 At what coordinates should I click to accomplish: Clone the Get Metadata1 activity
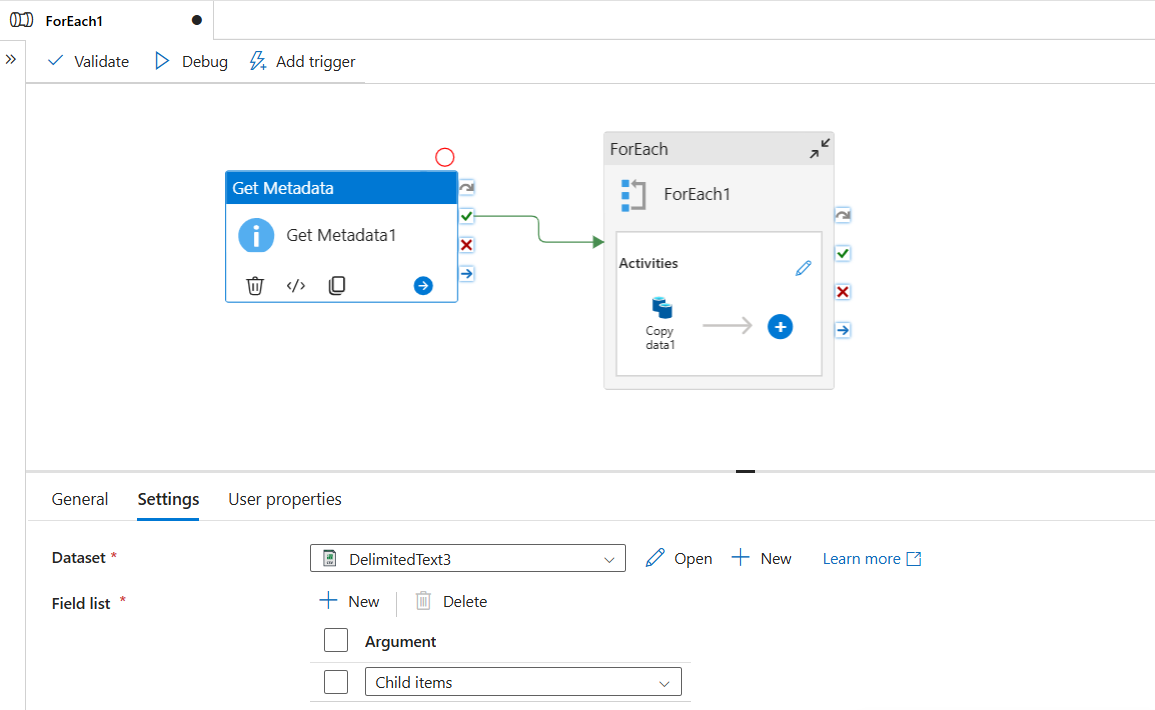point(337,285)
